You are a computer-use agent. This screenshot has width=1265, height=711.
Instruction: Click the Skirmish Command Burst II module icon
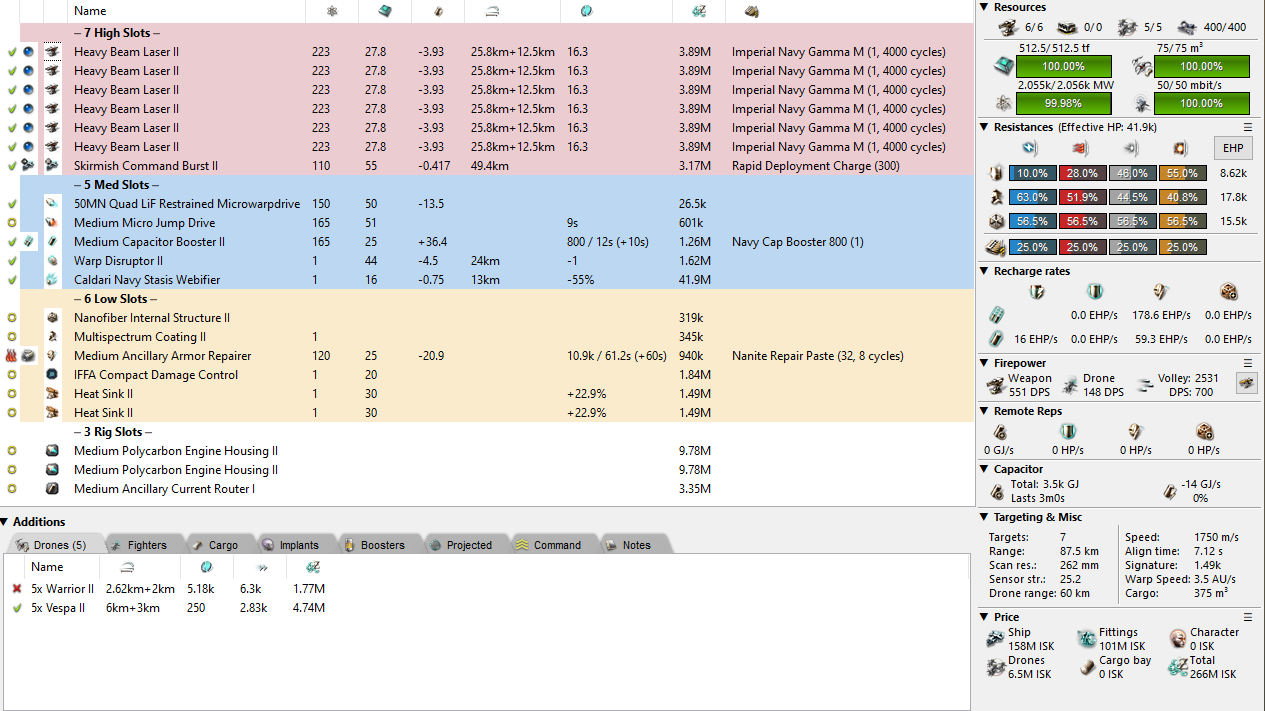click(52, 166)
